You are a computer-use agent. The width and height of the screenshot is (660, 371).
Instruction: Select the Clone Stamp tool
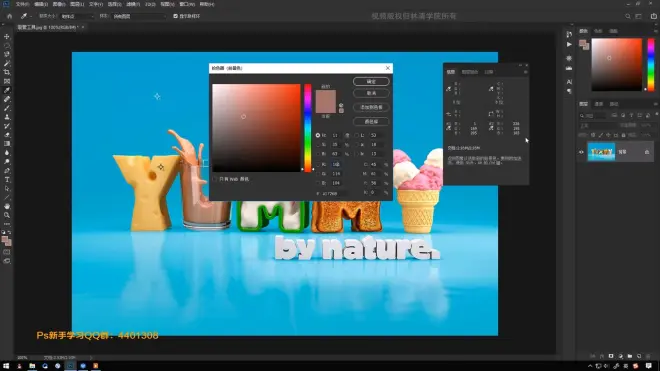(x=7, y=117)
